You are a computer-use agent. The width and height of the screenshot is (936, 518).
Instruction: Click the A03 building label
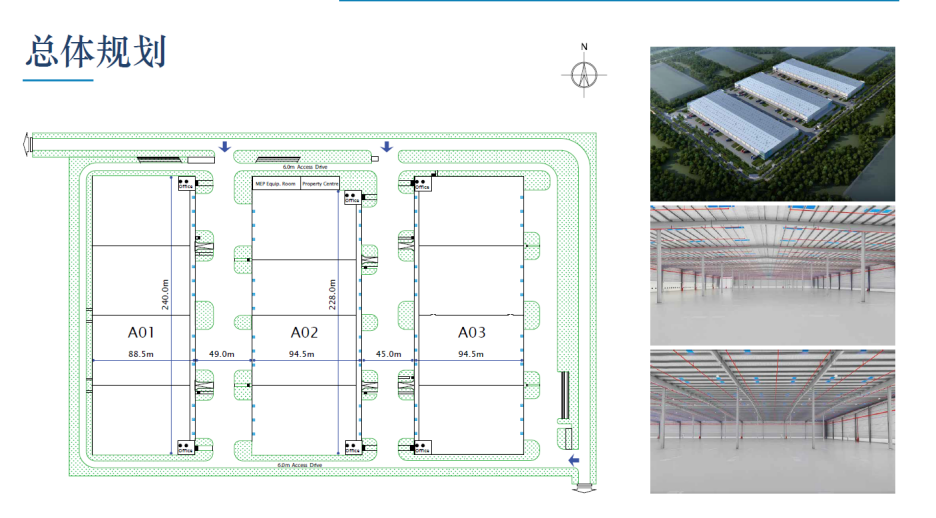(472, 332)
